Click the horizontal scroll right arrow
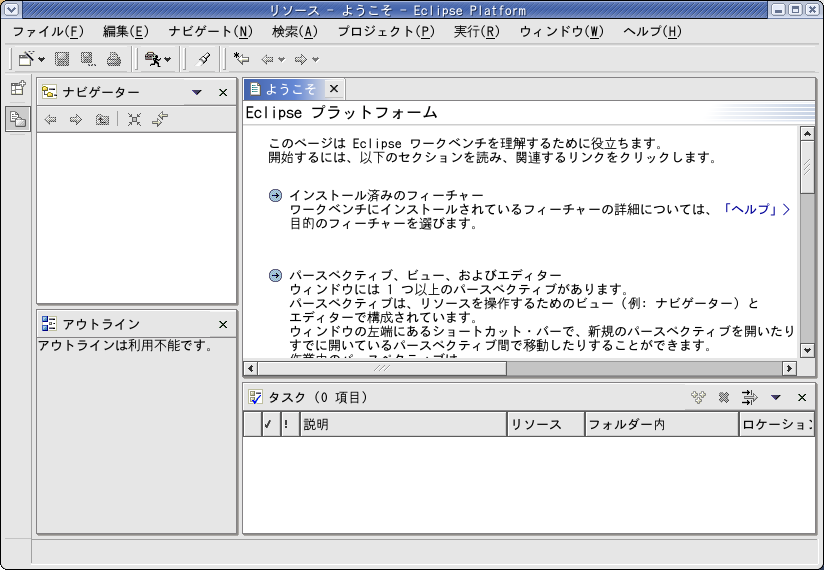824x570 pixels. tap(789, 368)
